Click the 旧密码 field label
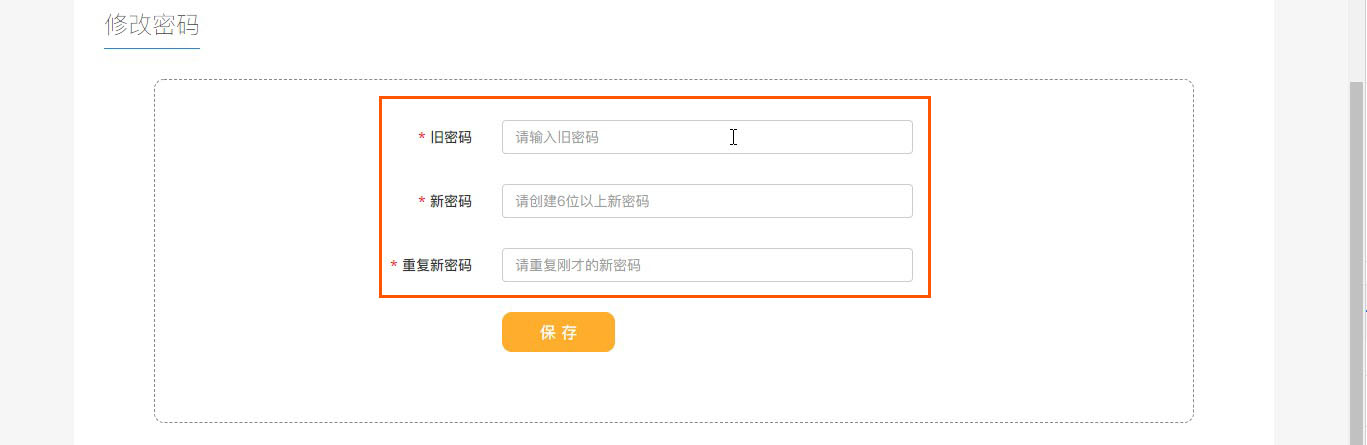Screen dimensions: 1367x445 451,138
